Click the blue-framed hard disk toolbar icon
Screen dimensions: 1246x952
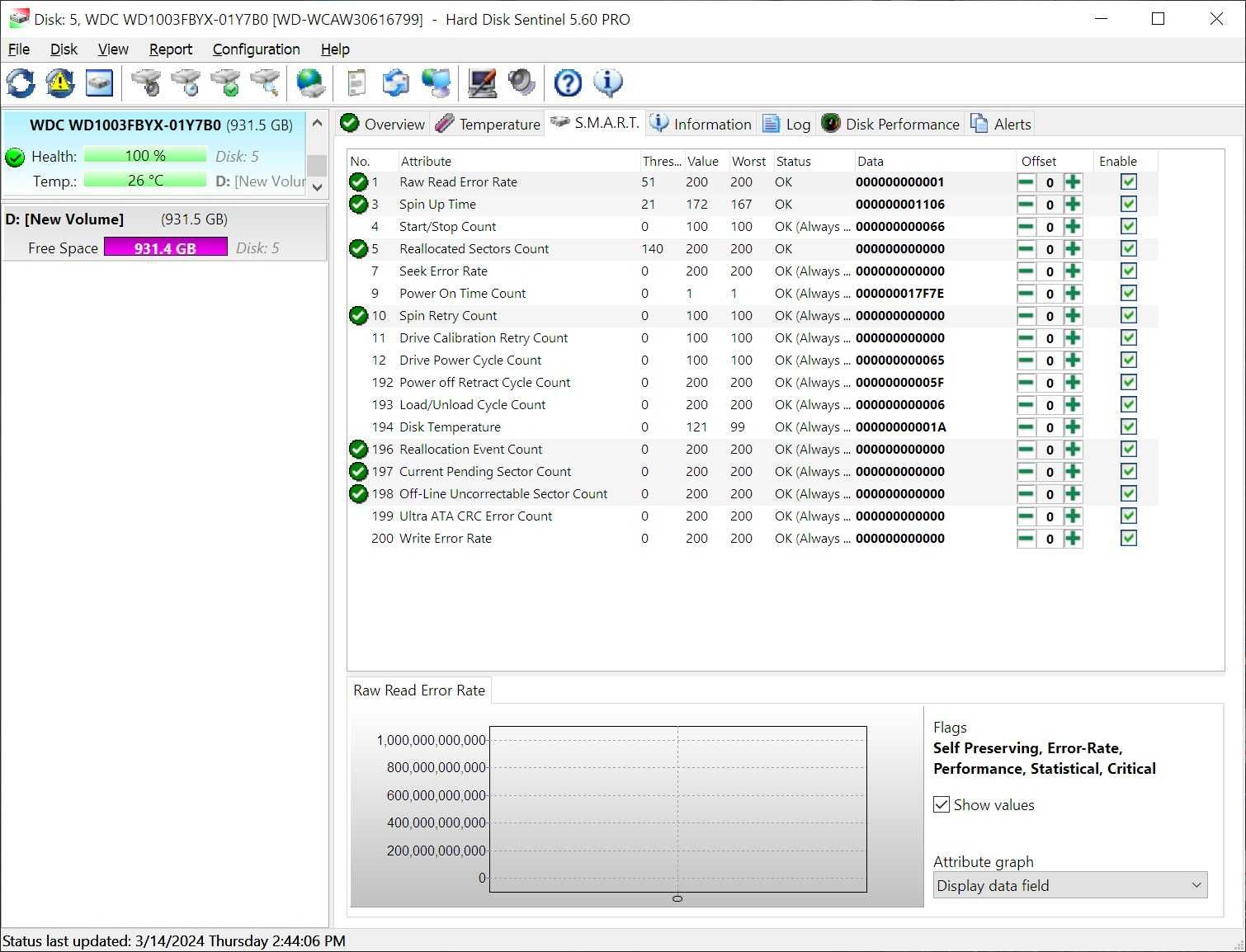coord(99,82)
